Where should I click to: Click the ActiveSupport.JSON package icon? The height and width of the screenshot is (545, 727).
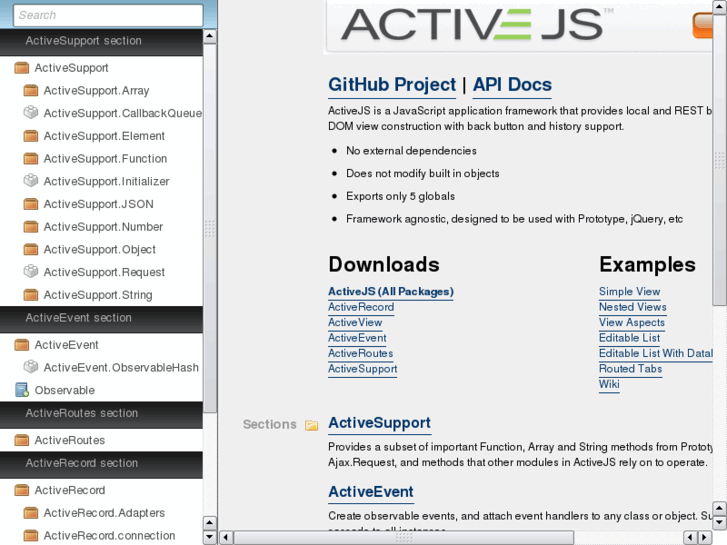click(x=31, y=204)
